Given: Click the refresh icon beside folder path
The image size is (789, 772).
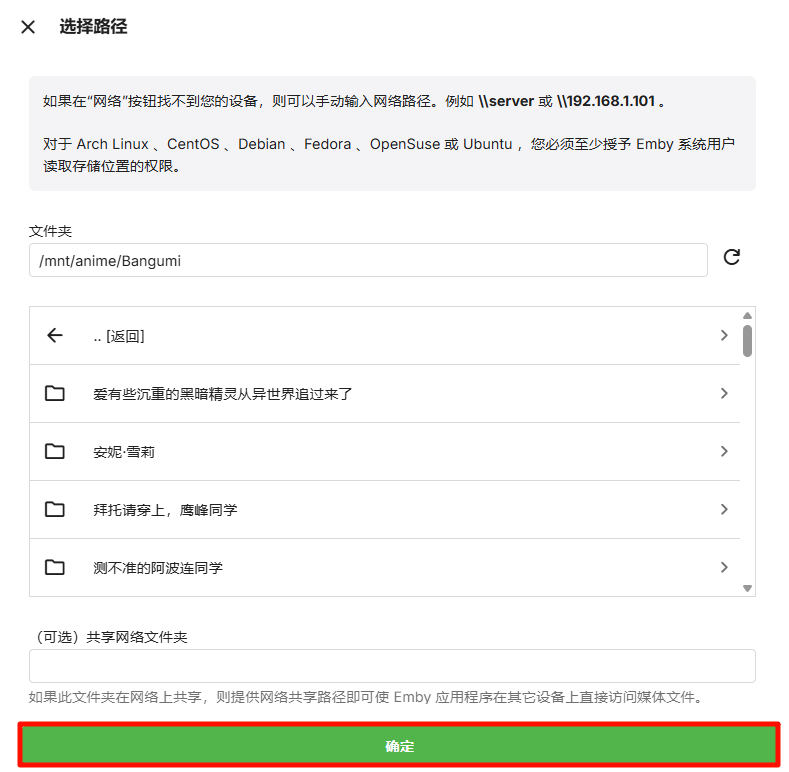Looking at the screenshot, I should coord(731,258).
